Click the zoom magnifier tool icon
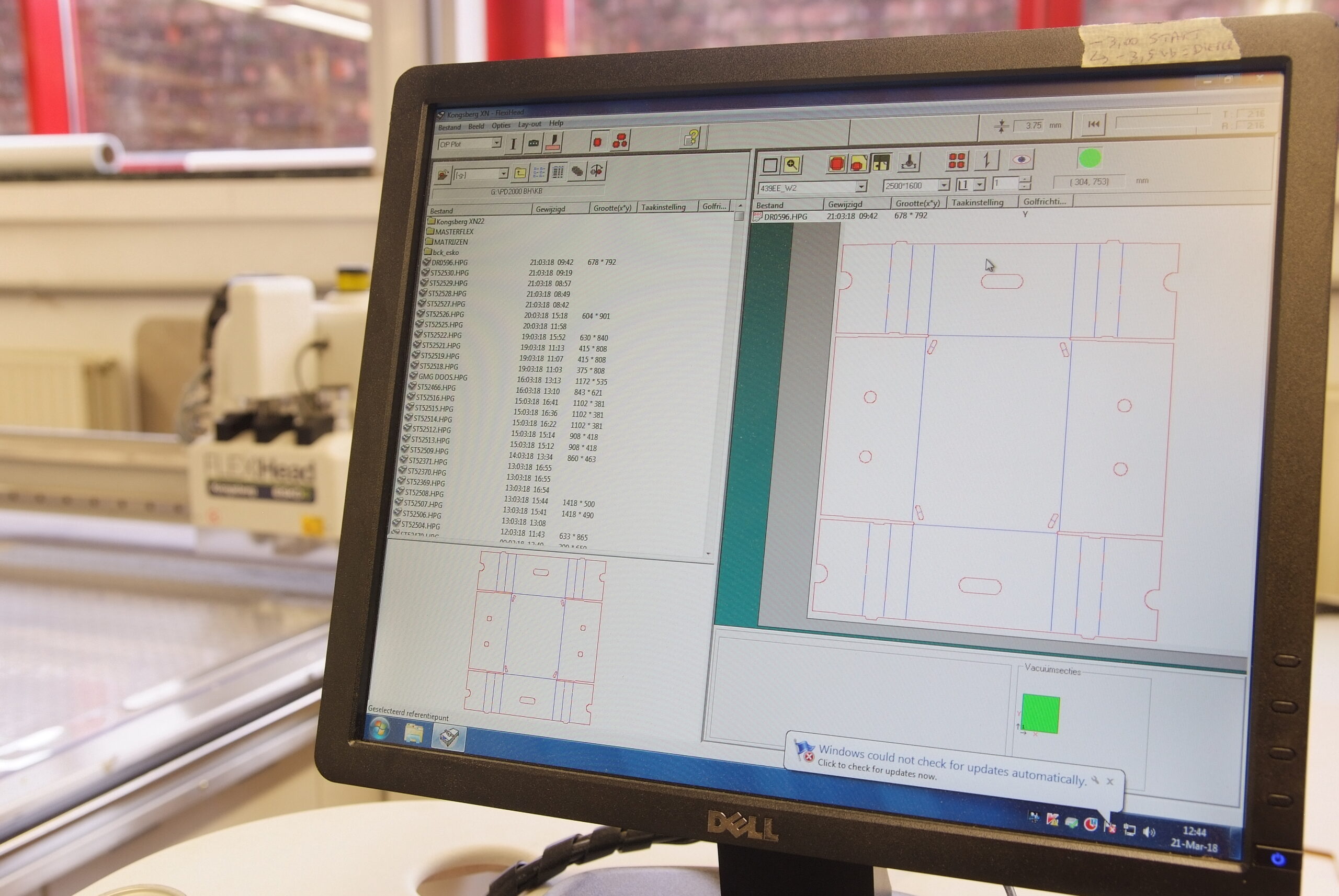Viewport: 1339px width, 896px height. (x=792, y=165)
